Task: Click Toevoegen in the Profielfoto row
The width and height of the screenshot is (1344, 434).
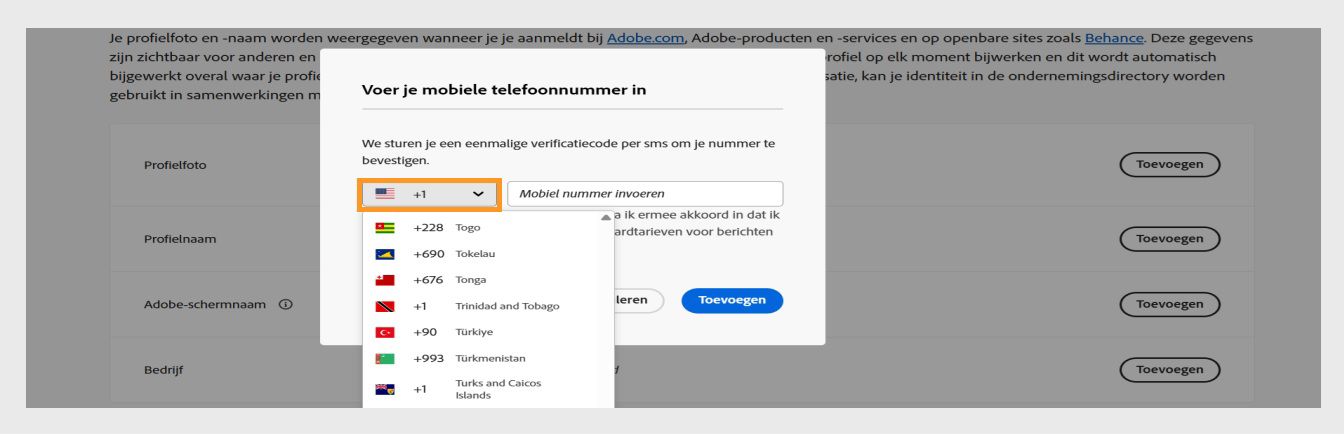Action: click(1170, 165)
